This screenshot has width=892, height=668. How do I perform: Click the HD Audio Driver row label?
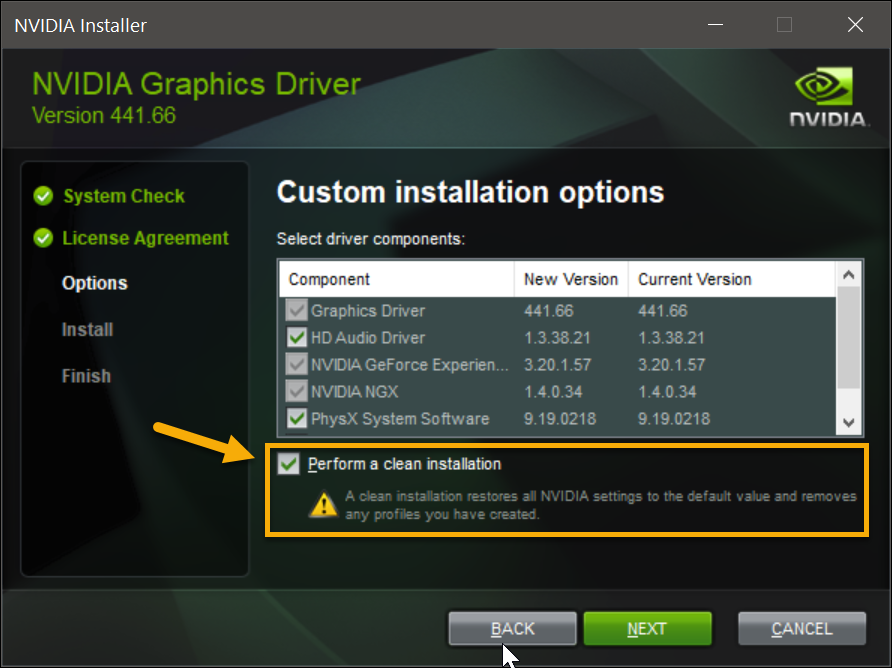tap(367, 337)
